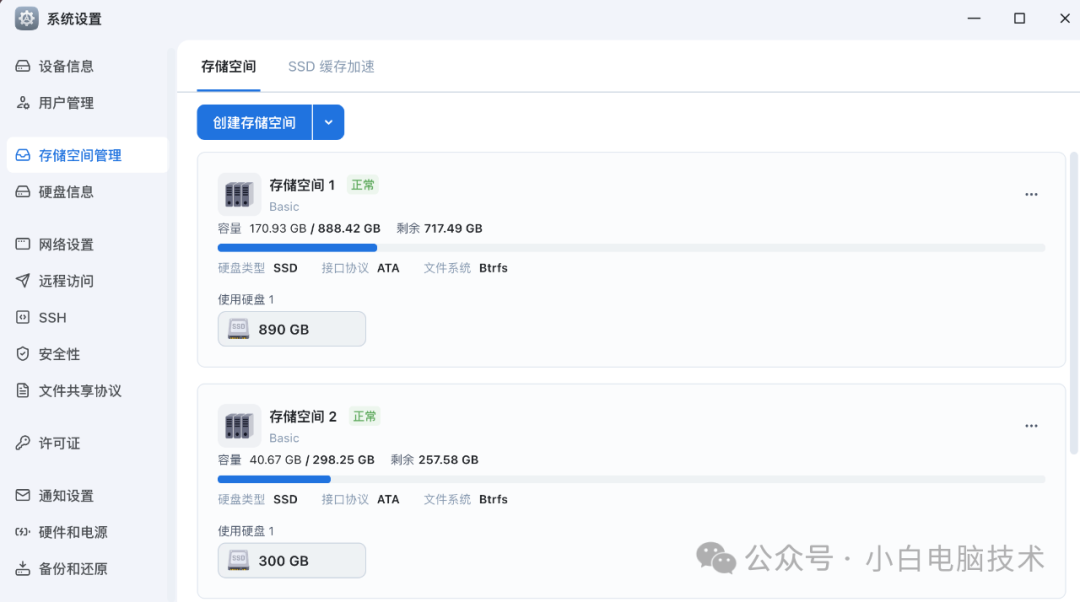Screen dimensions: 1080x602
Task: Open the options menu for 存储空间 1
Action: click(1031, 194)
